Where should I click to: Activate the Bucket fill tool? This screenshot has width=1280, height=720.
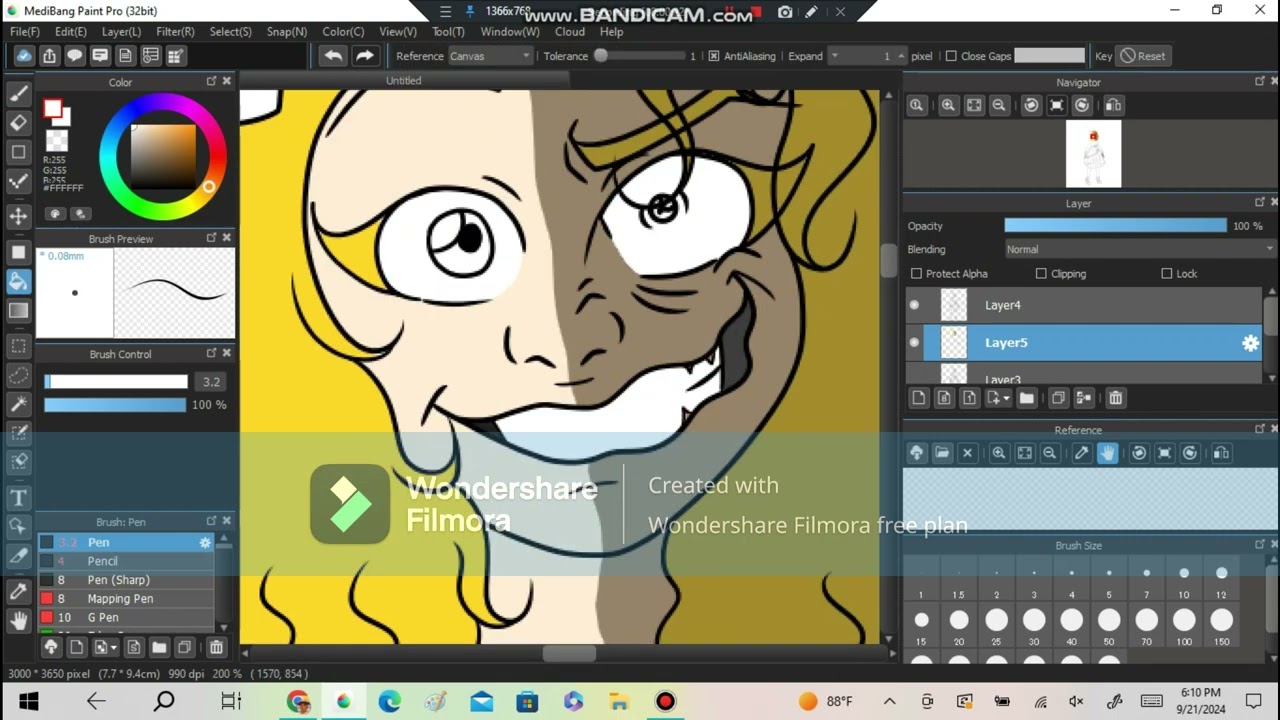point(18,282)
